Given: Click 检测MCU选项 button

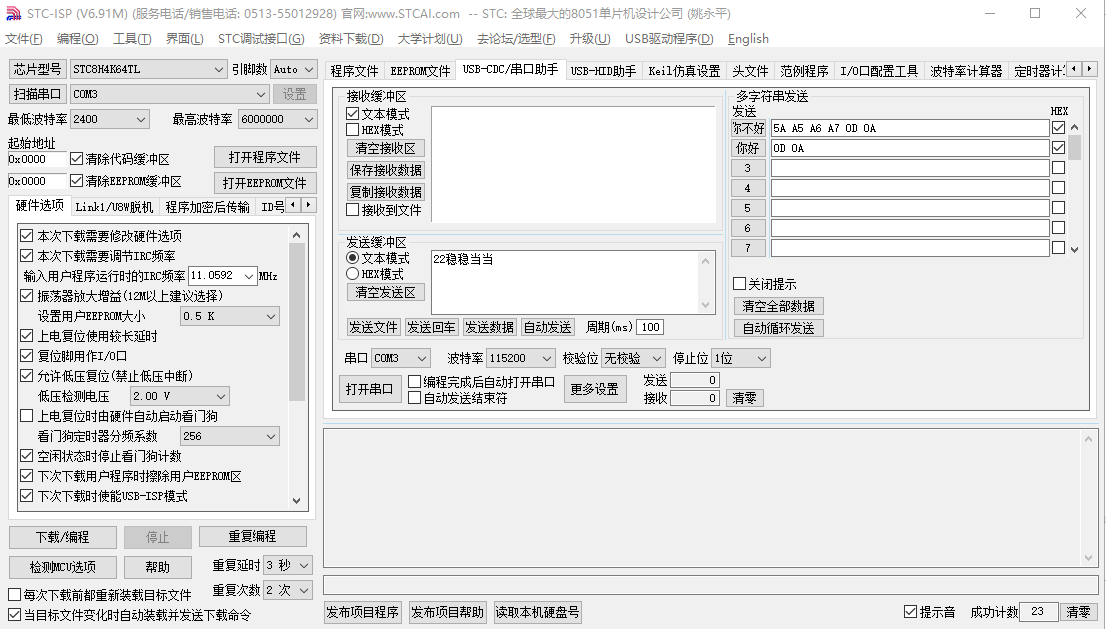Looking at the screenshot, I should 63,567.
